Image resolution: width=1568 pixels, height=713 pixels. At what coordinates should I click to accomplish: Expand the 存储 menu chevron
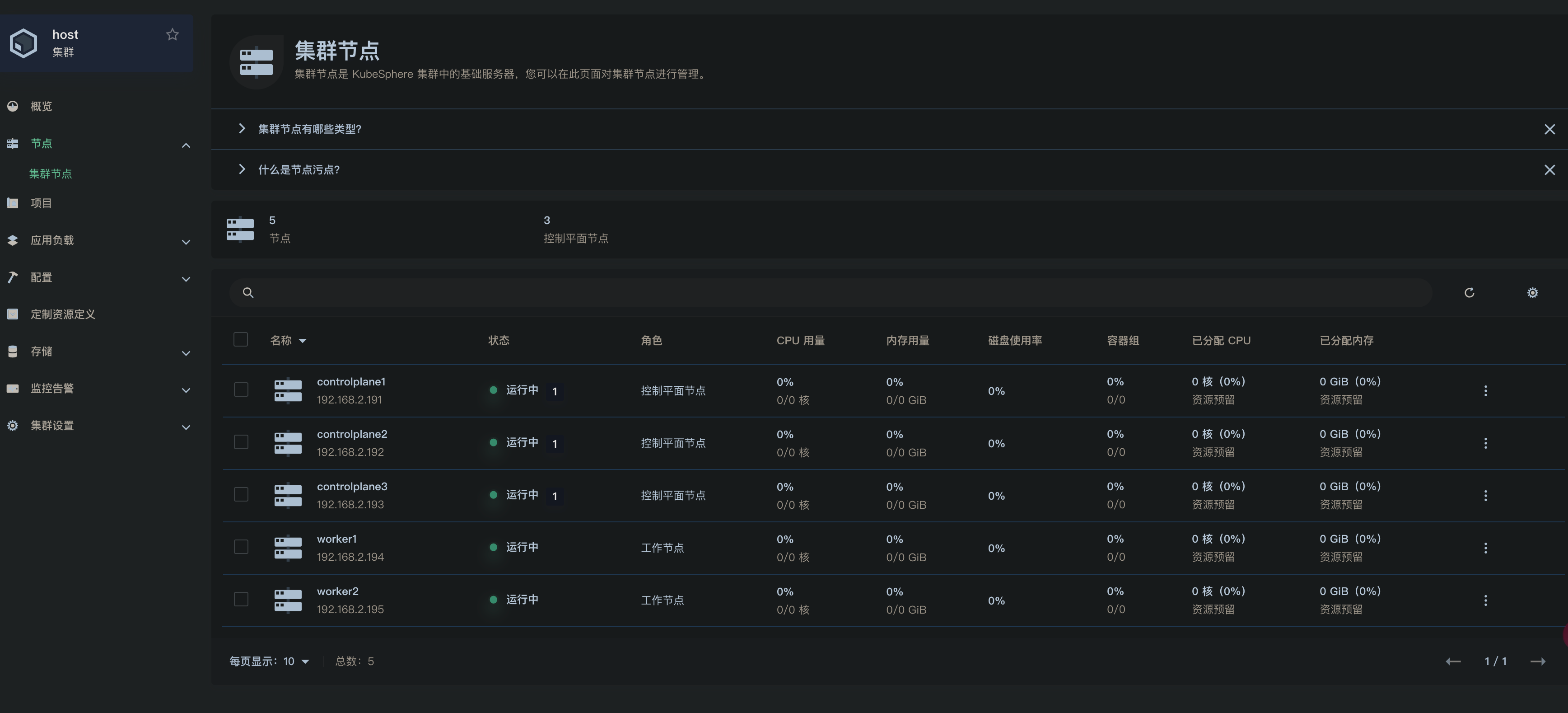[x=186, y=353]
